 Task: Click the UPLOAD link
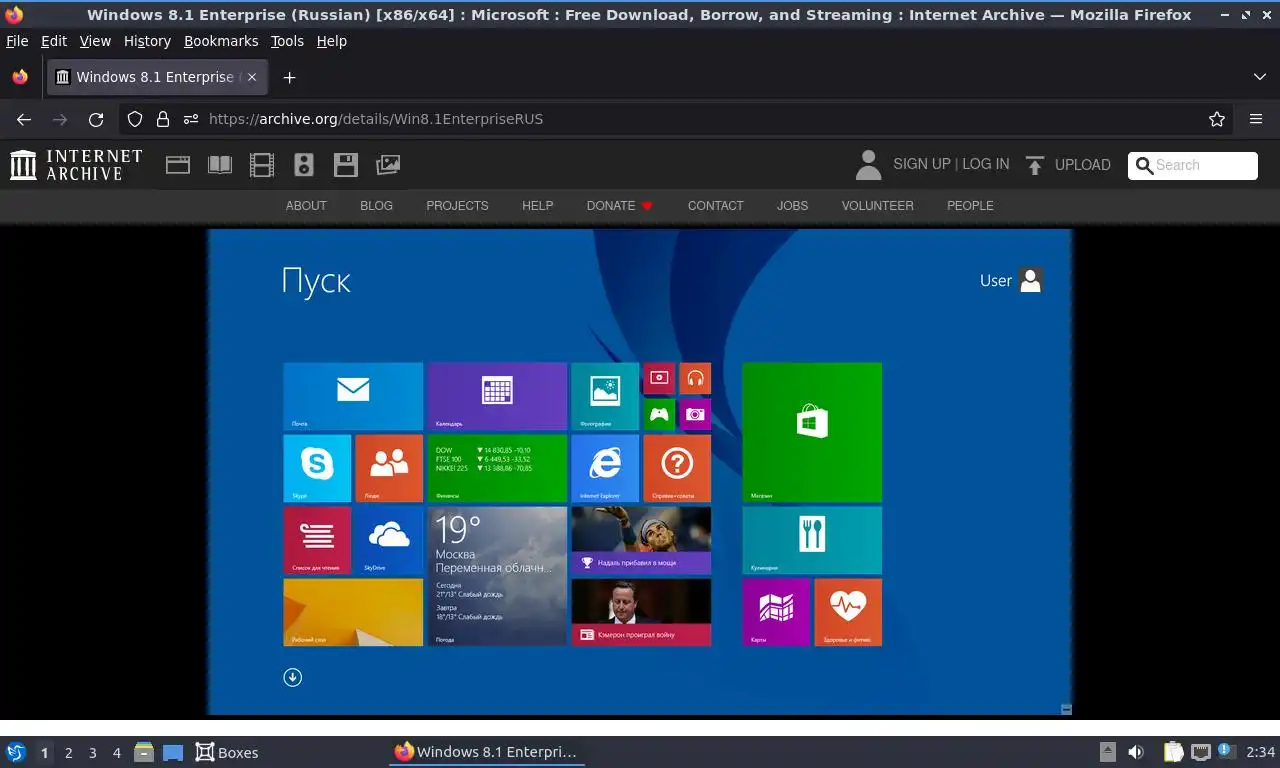tap(1083, 165)
